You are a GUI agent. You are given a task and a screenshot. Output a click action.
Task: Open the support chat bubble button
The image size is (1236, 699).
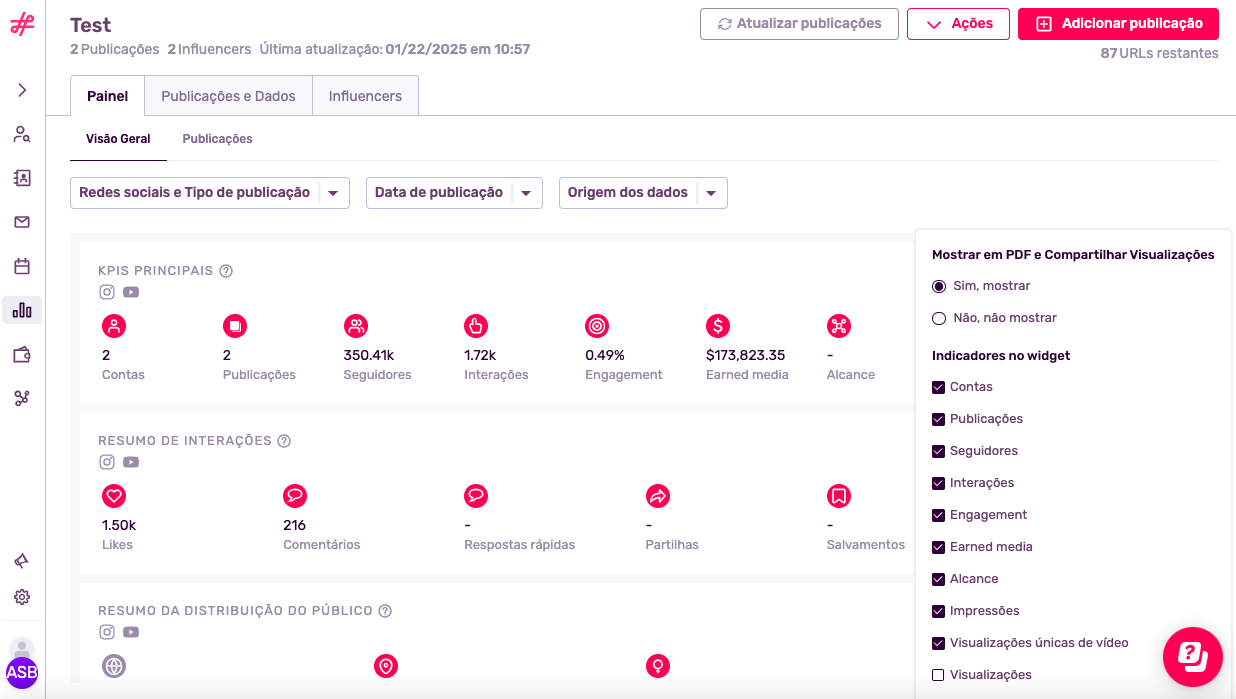tap(1193, 657)
